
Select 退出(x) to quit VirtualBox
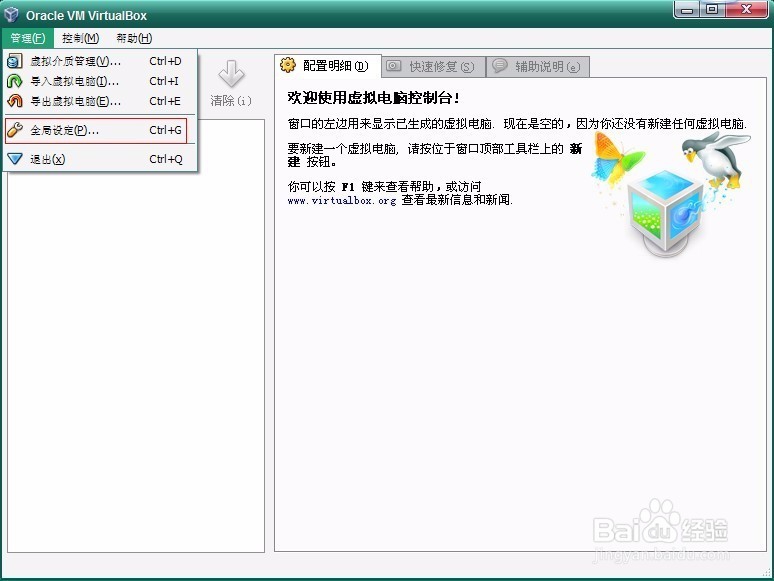pyautogui.click(x=100, y=159)
